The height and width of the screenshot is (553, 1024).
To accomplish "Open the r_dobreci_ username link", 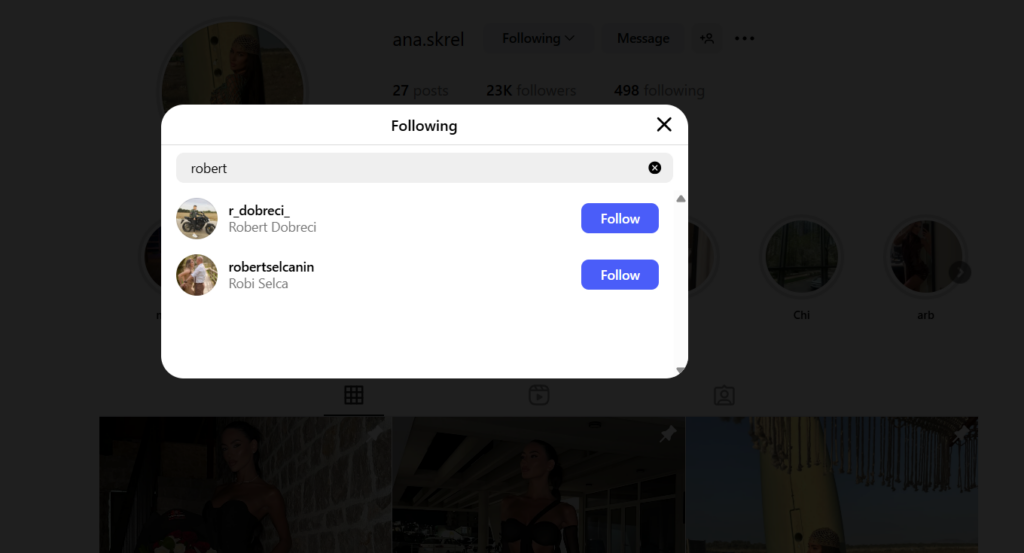I will click(259, 210).
